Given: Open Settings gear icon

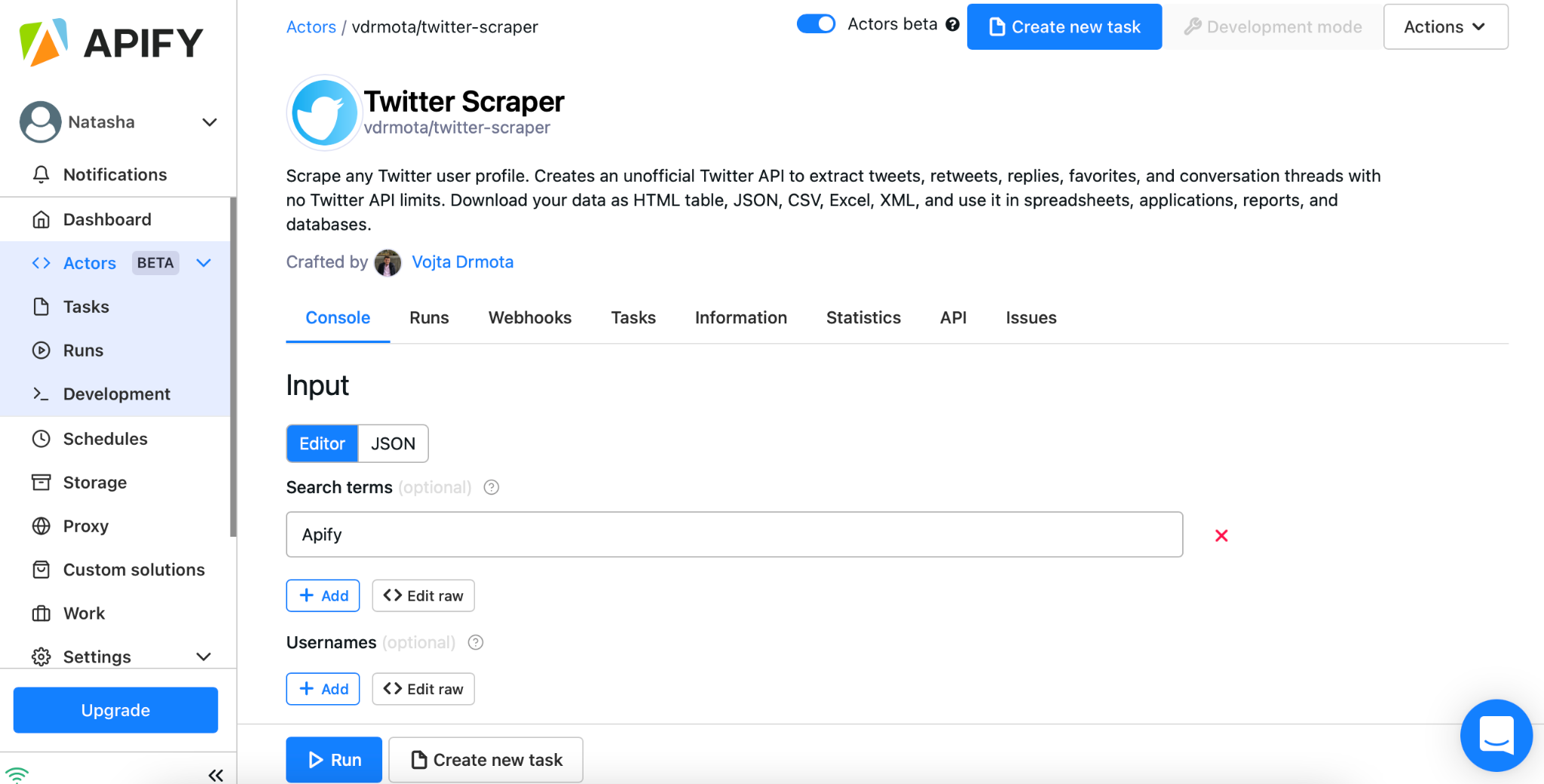Looking at the screenshot, I should (41, 657).
